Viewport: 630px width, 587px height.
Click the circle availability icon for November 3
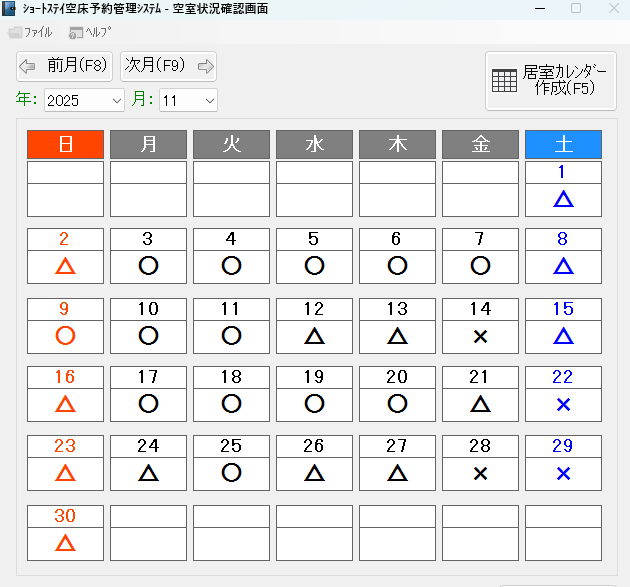(x=148, y=266)
